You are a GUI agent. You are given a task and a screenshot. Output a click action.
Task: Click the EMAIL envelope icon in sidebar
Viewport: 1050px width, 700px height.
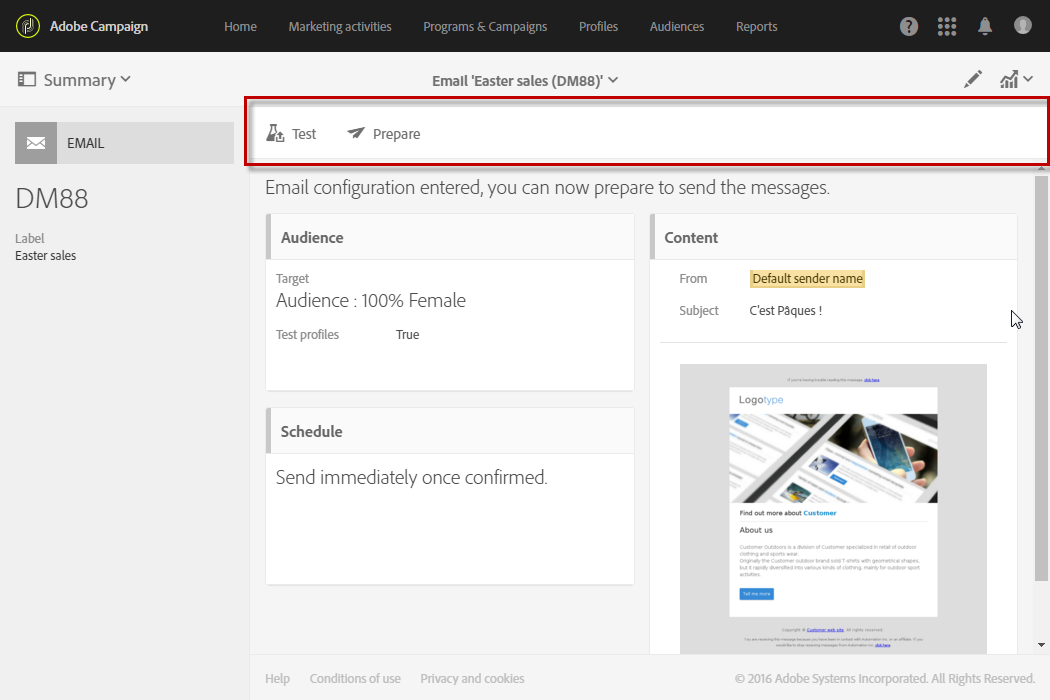tap(36, 143)
